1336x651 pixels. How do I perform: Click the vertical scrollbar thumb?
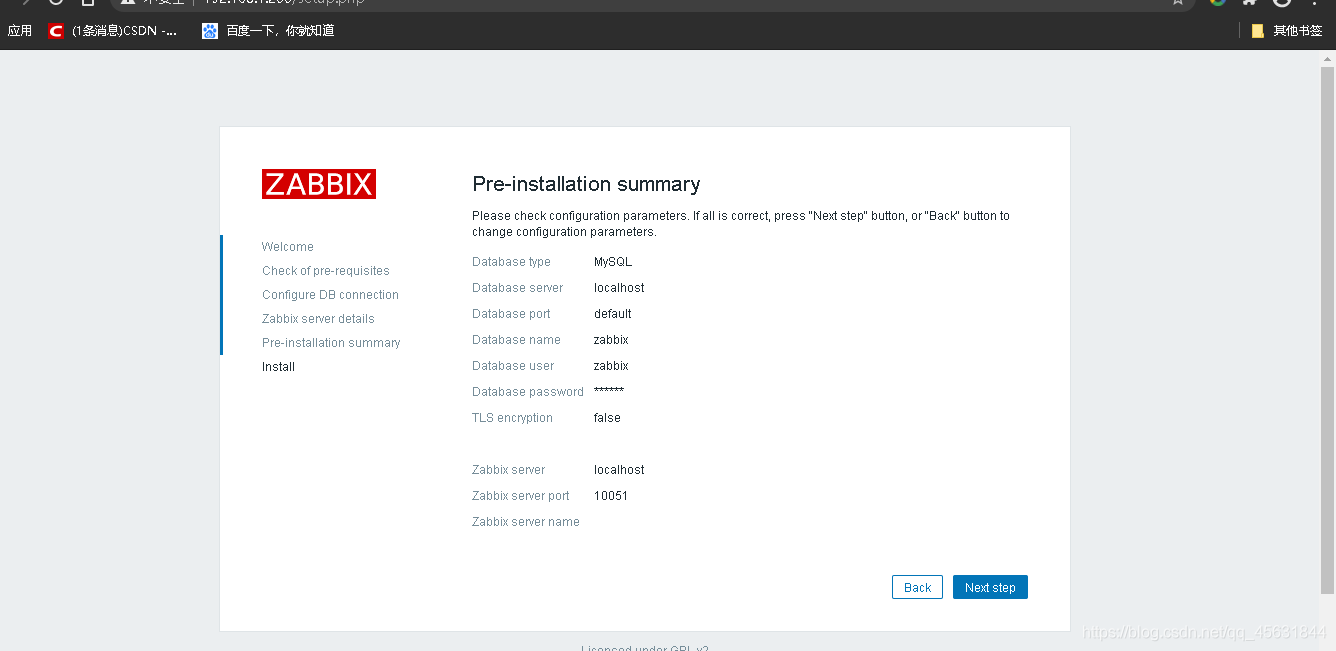point(1327,330)
